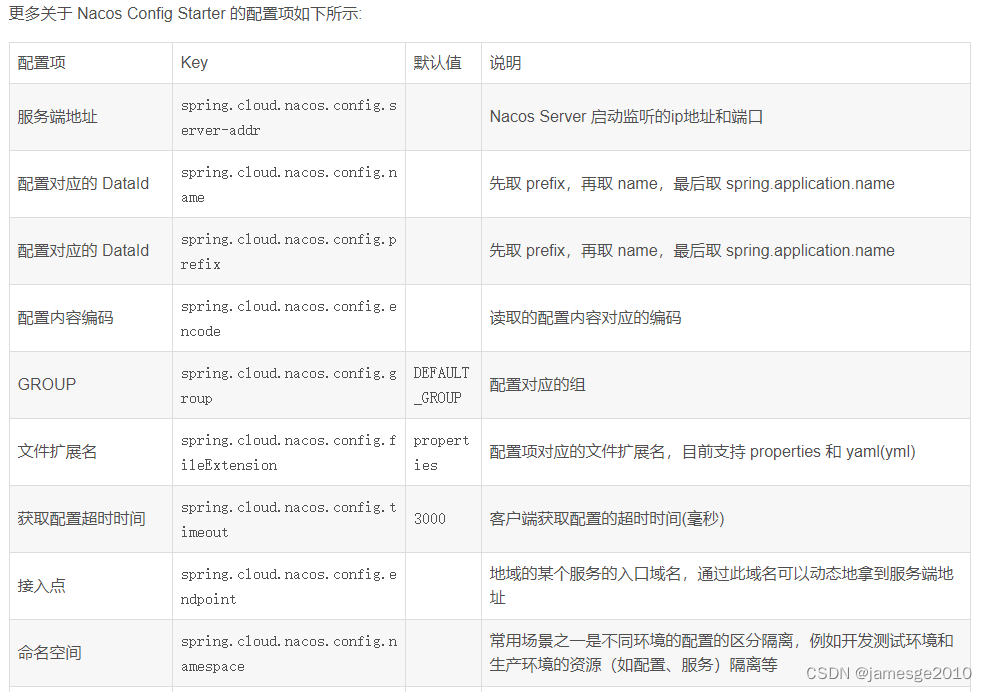The image size is (987, 692).
Task: Select the '文件扩展名' cell
Action: (x=57, y=451)
